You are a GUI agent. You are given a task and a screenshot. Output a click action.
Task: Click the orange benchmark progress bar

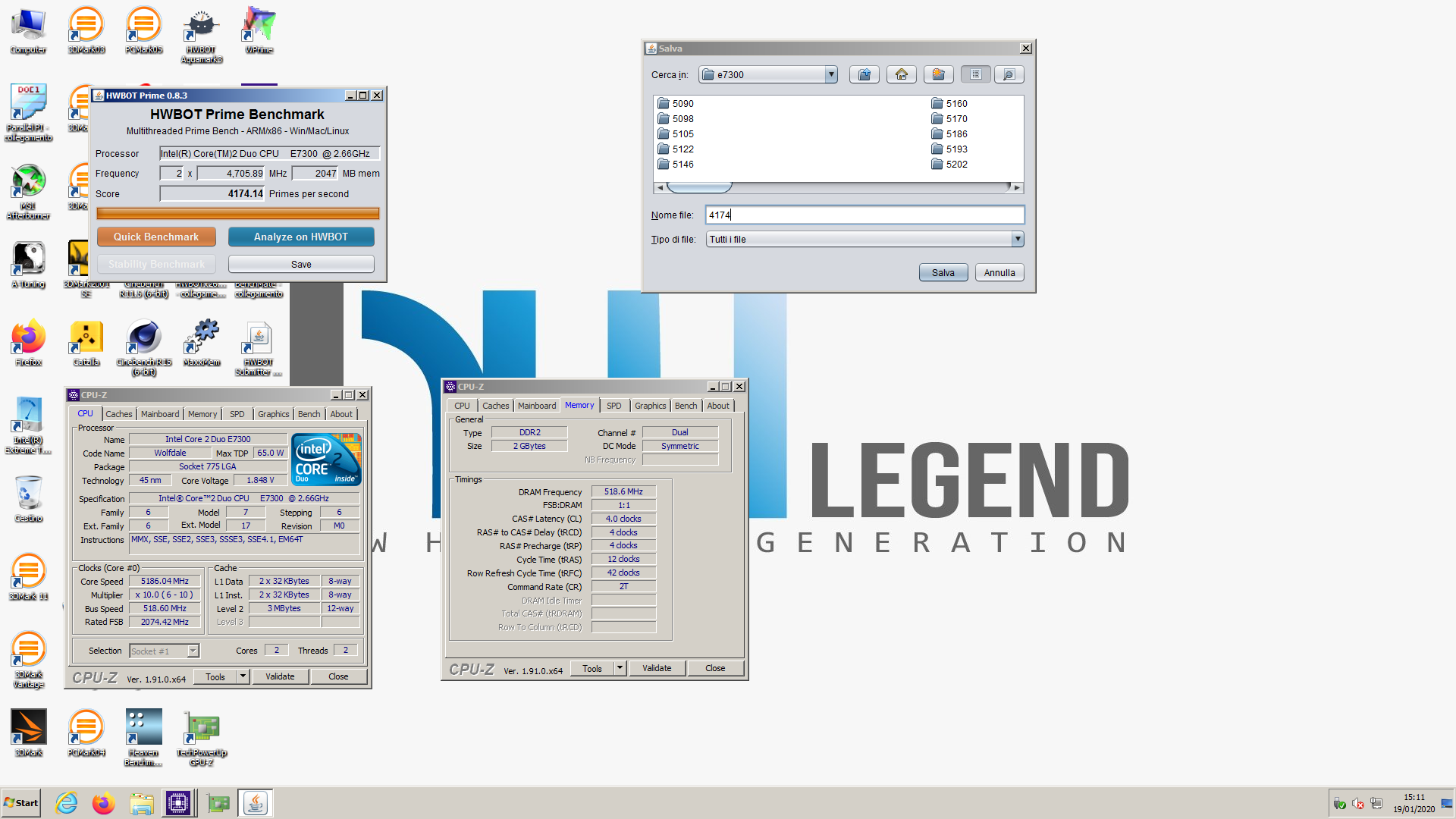pos(238,214)
